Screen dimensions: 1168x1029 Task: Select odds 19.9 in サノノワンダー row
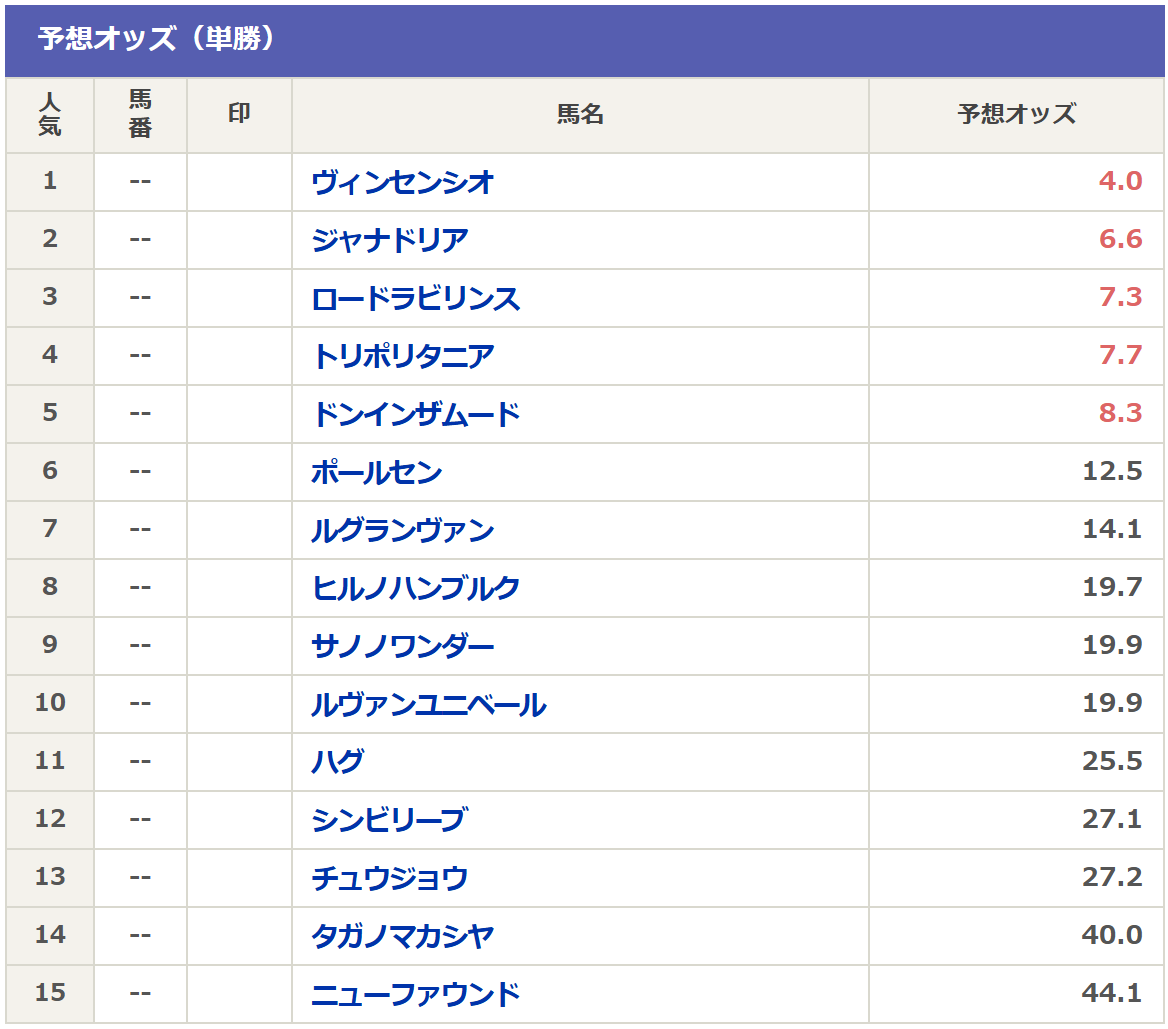coord(1112,645)
